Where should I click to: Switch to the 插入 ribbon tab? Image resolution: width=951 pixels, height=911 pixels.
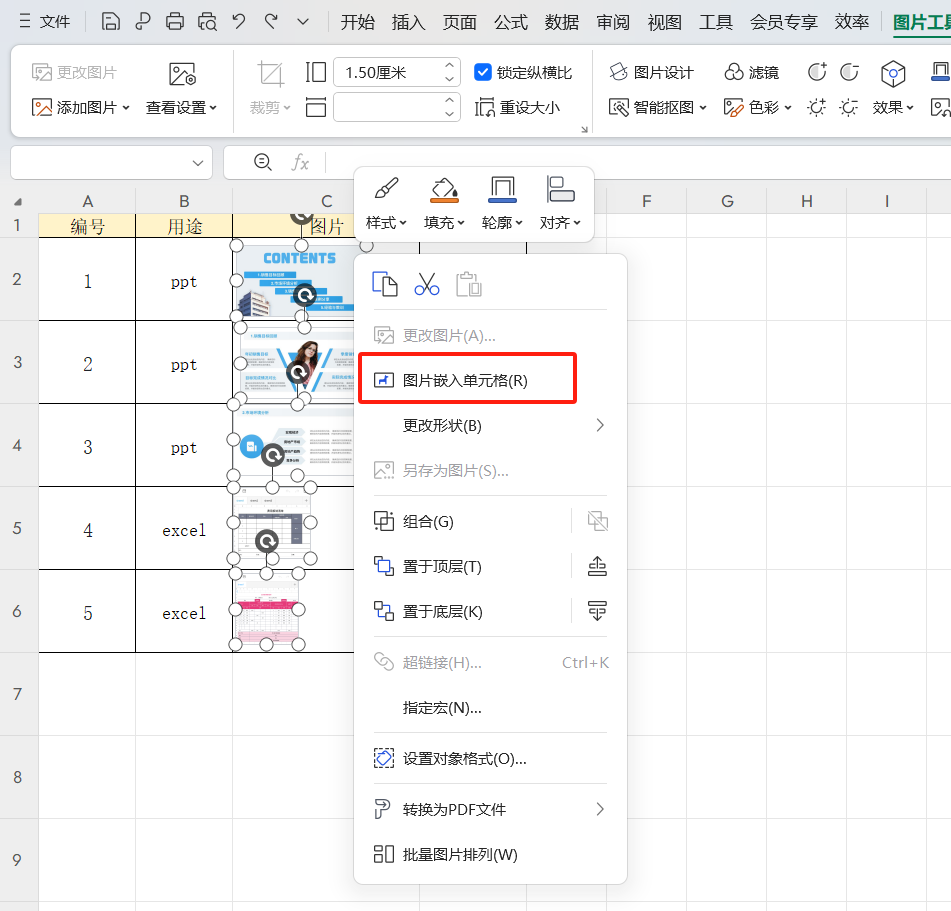(x=408, y=21)
